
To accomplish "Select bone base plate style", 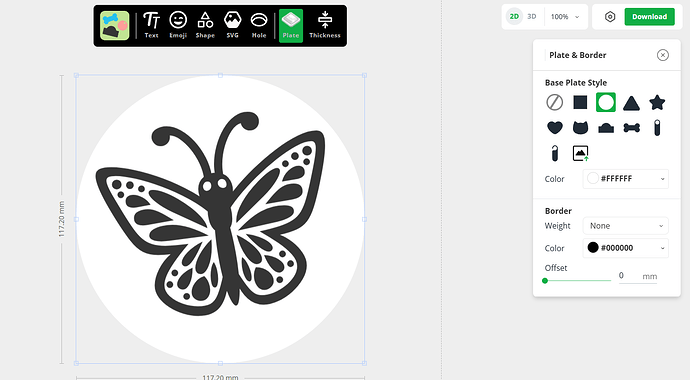I will pos(631,128).
